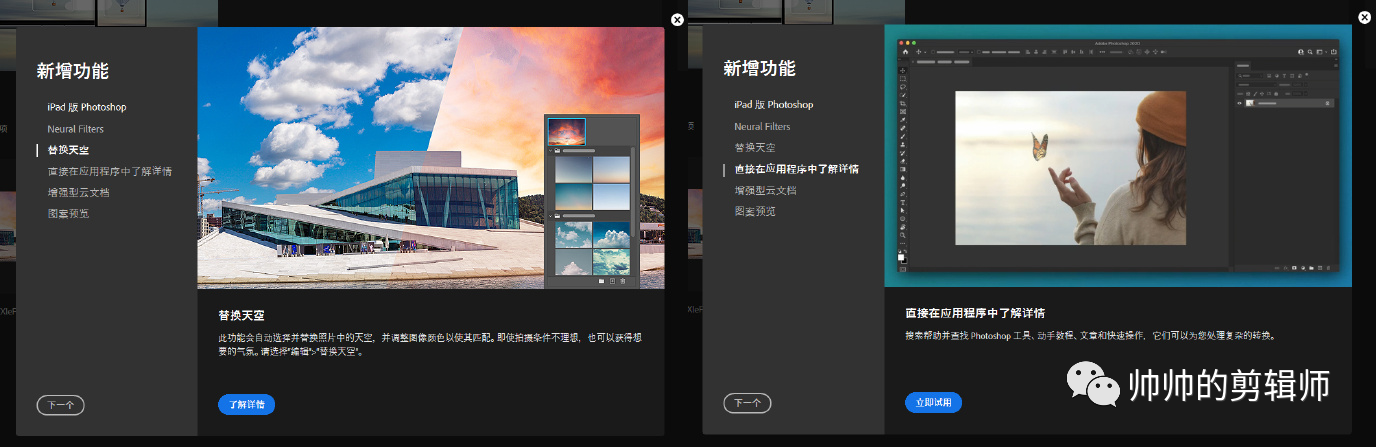Viewport: 1376px width, 447px height.
Task: Open 直接在应用程序中了解详情 in the sky replacement dialog
Action: click(109, 171)
